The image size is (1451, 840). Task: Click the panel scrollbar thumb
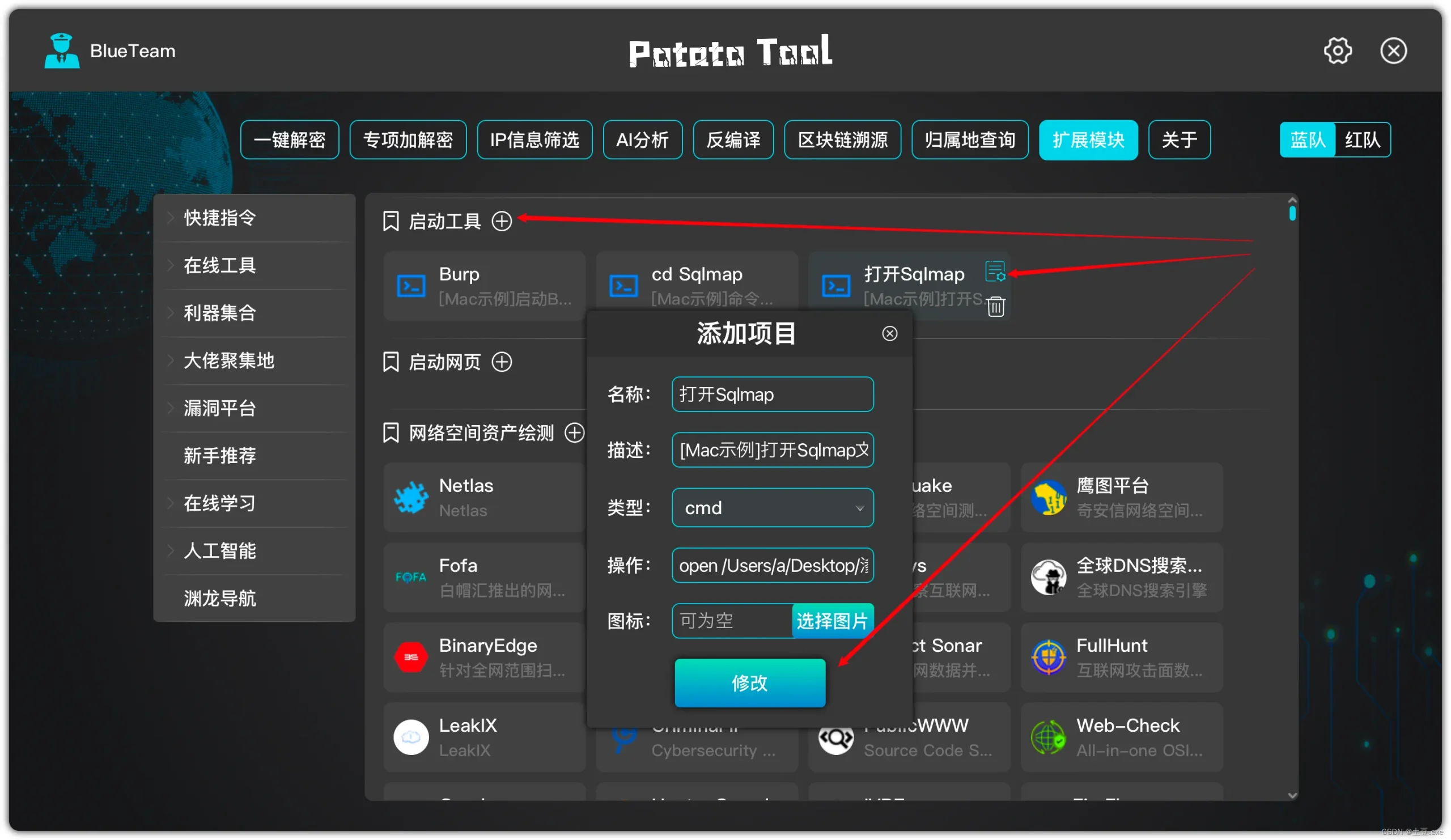click(x=1293, y=214)
